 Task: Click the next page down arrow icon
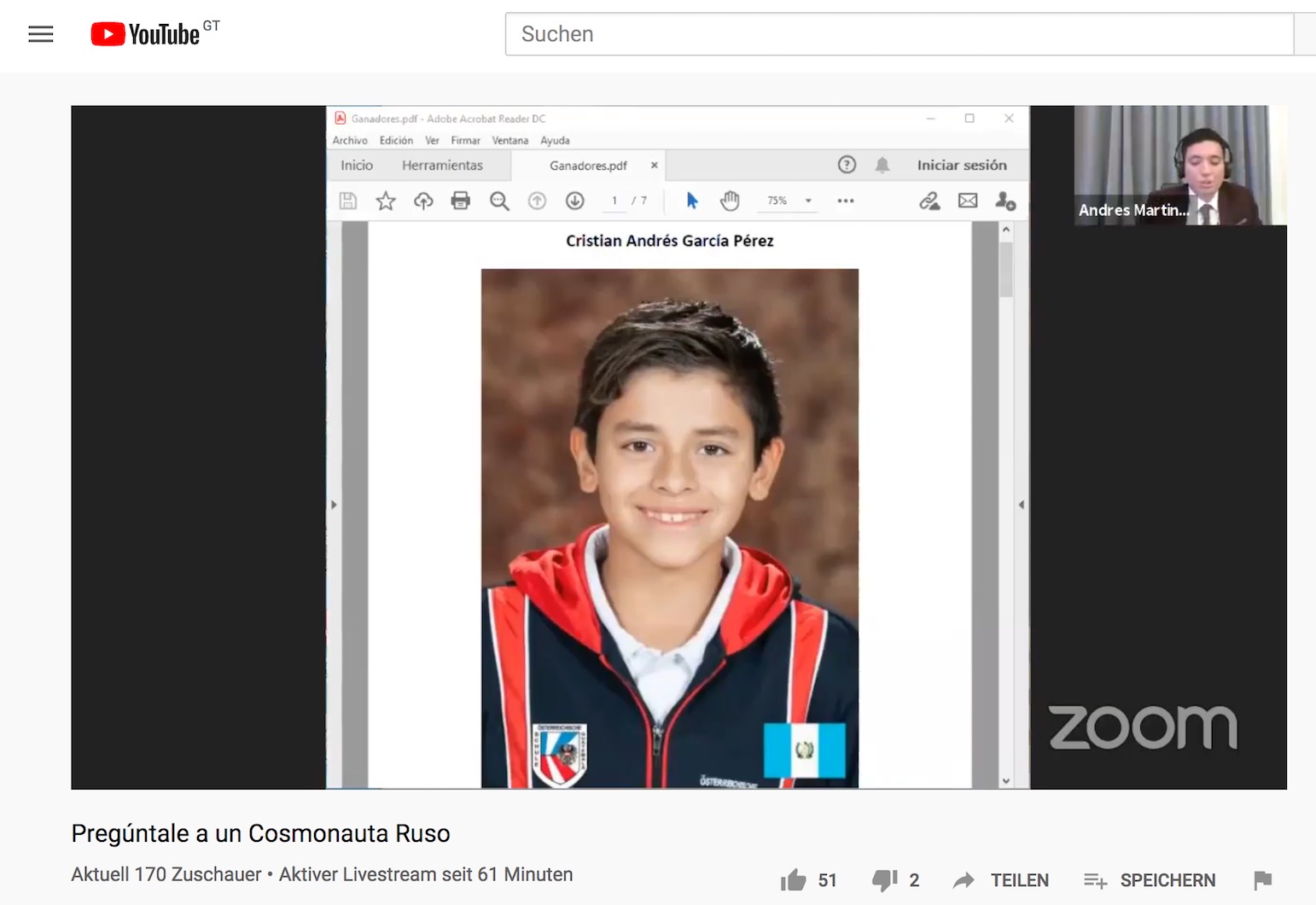coord(574,201)
